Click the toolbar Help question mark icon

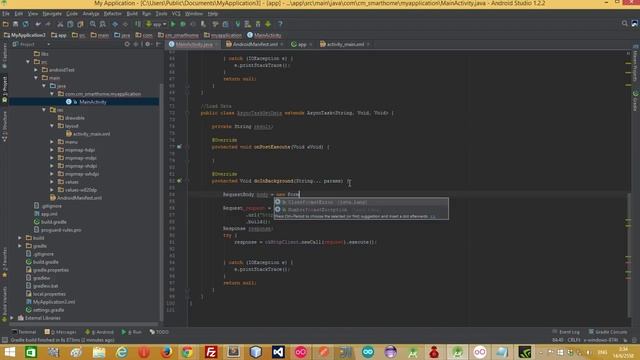click(x=280, y=24)
